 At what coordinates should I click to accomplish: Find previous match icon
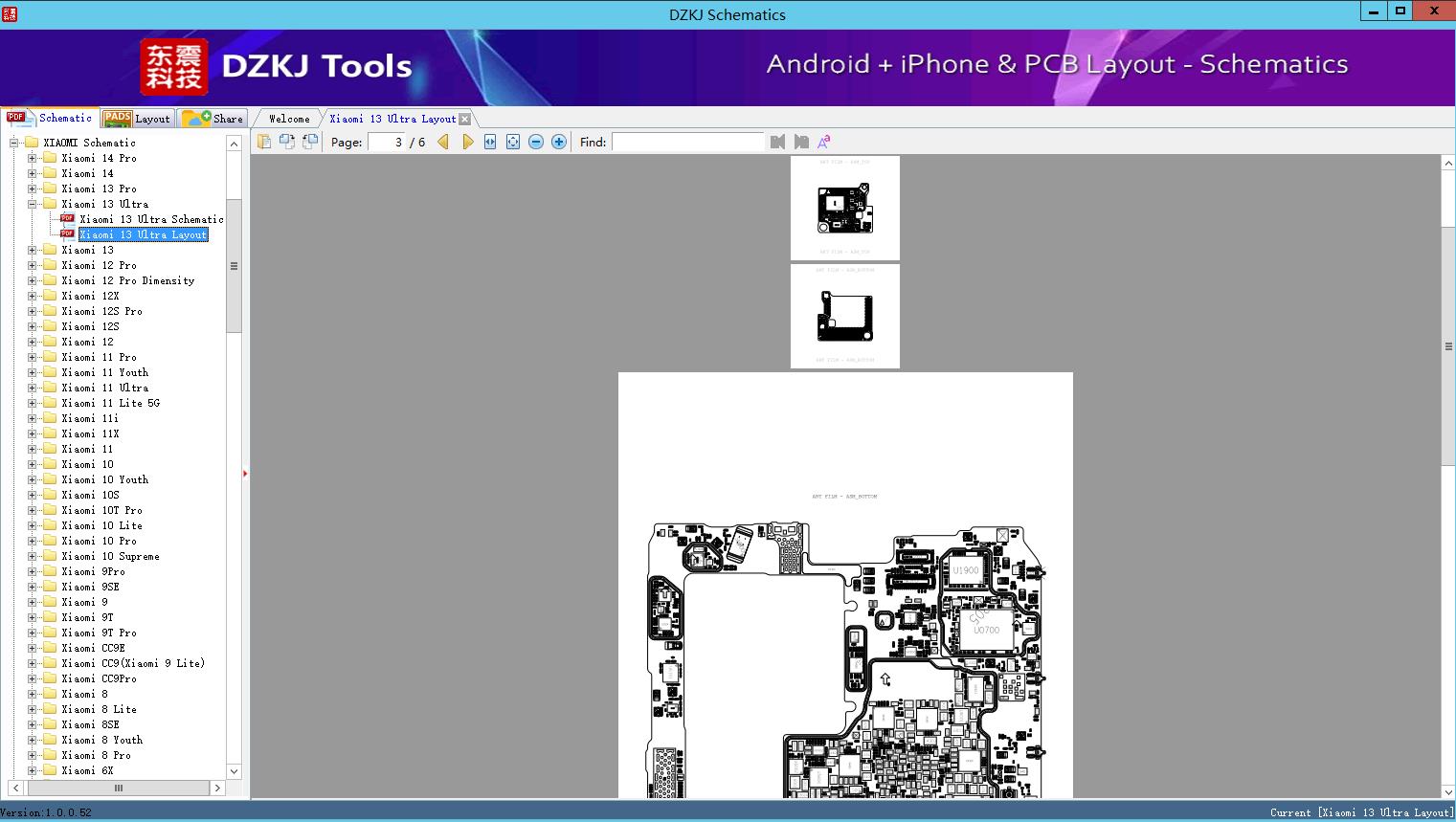point(777,142)
